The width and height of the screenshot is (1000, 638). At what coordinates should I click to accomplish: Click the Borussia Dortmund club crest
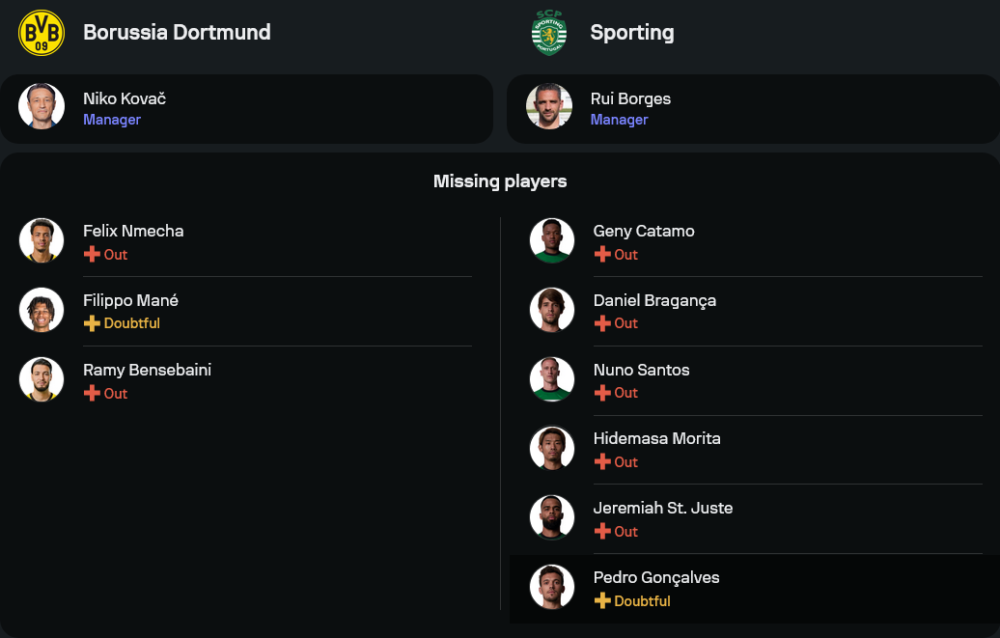tap(41, 33)
